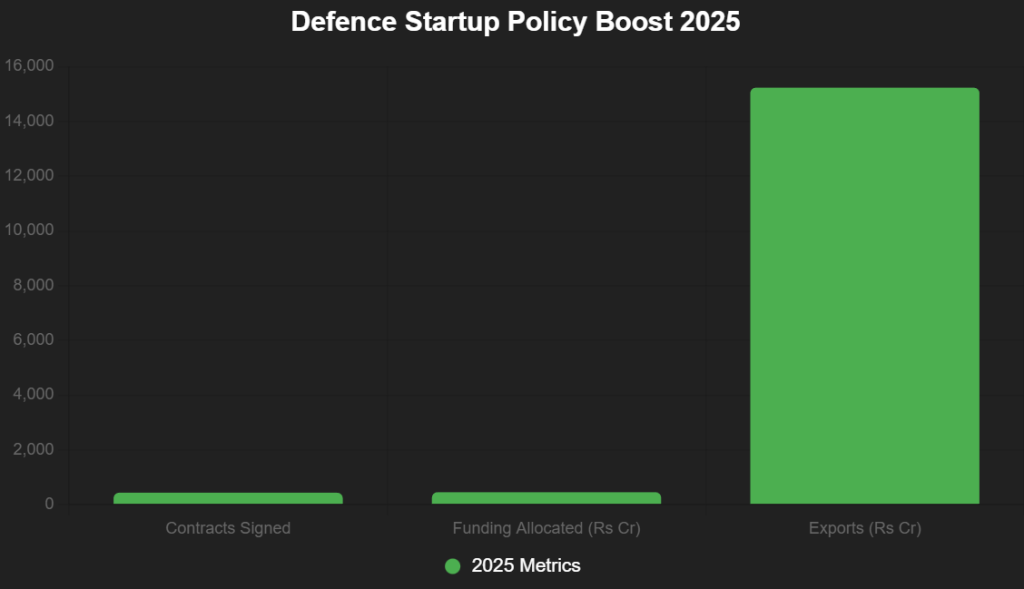The image size is (1024, 589).
Task: Toggle the 2025 Metrics legend label
Action: click(x=526, y=566)
